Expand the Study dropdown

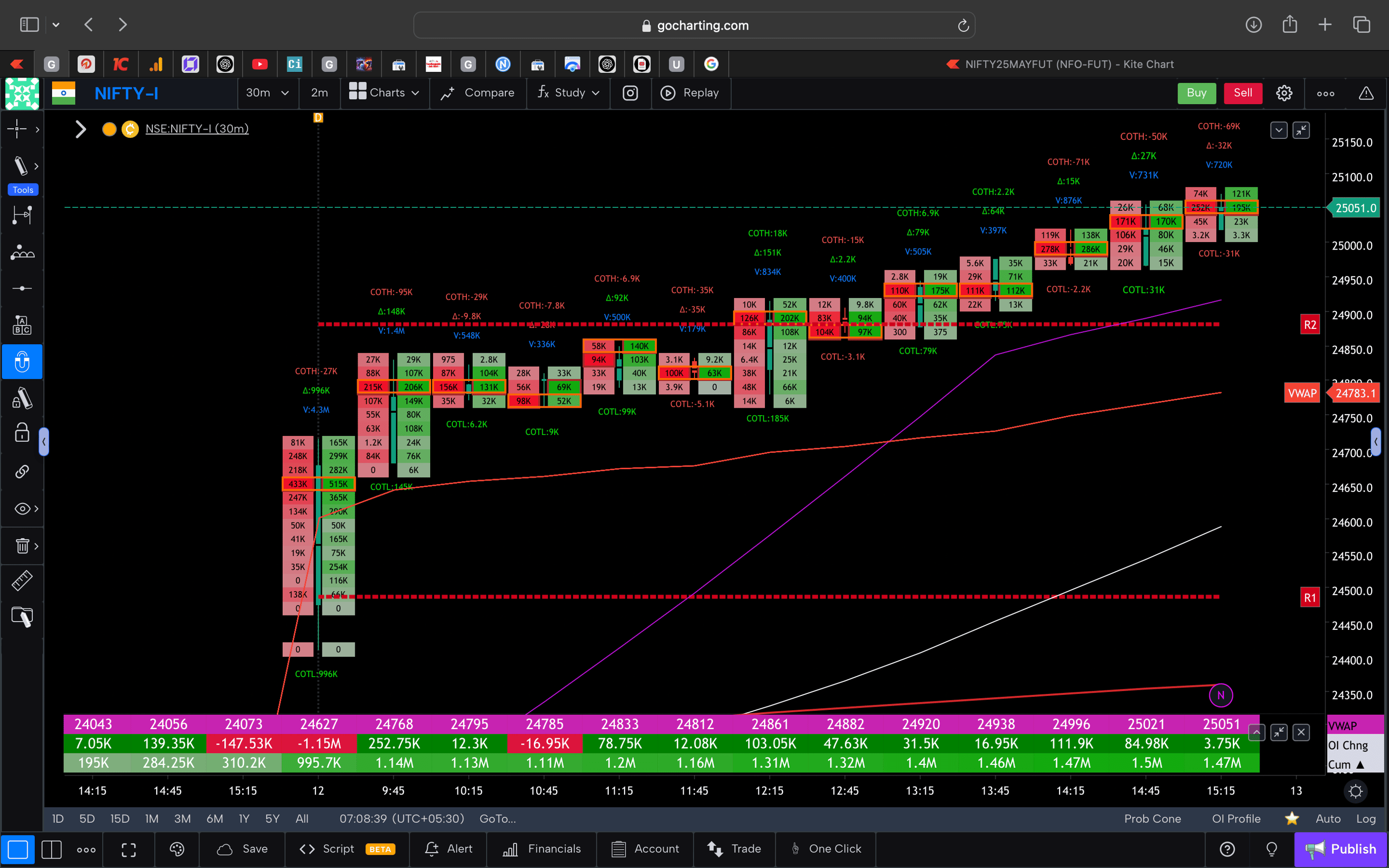tap(568, 92)
